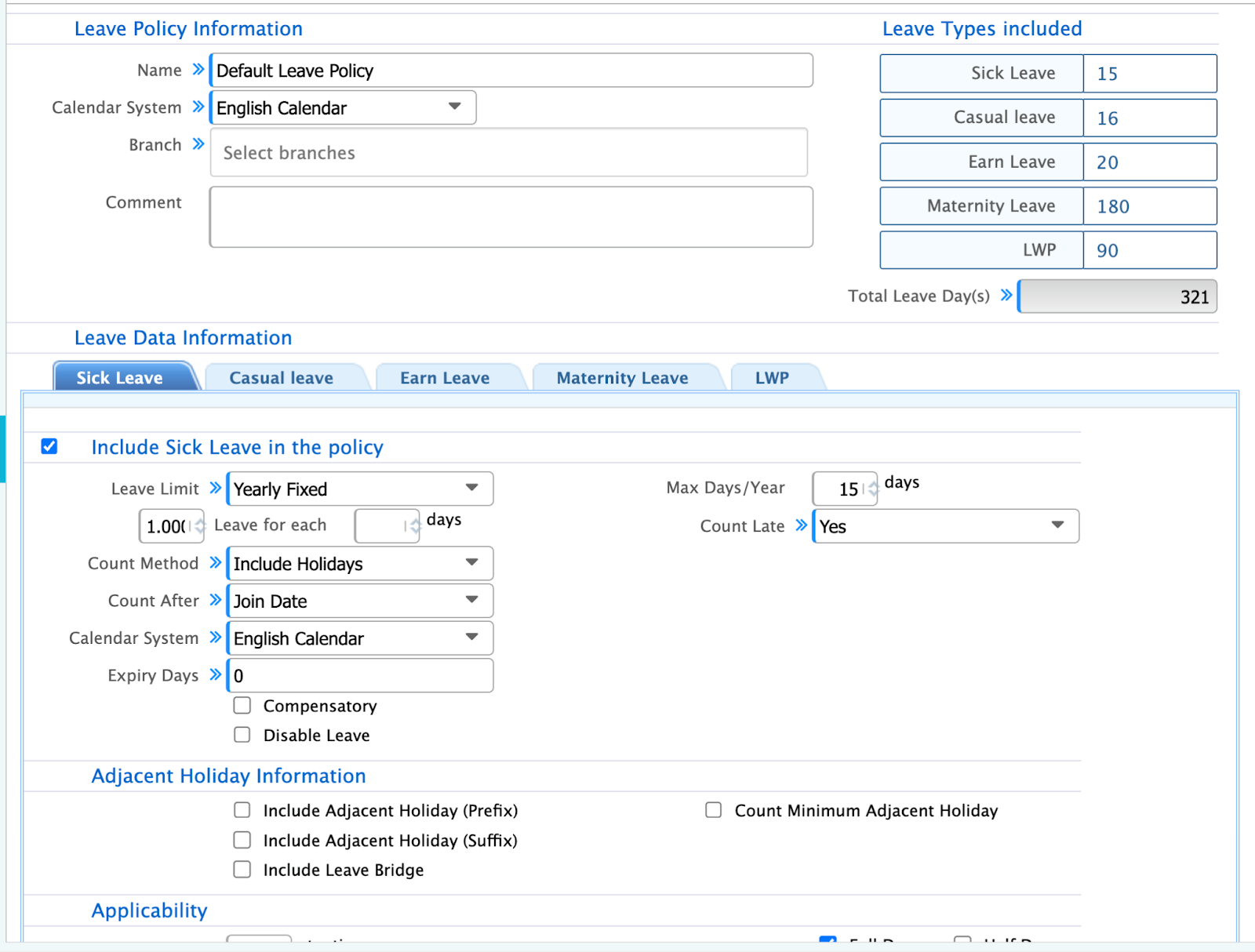The image size is (1255, 952).
Task: Click the leave amount spinner arrows
Action: (199, 526)
